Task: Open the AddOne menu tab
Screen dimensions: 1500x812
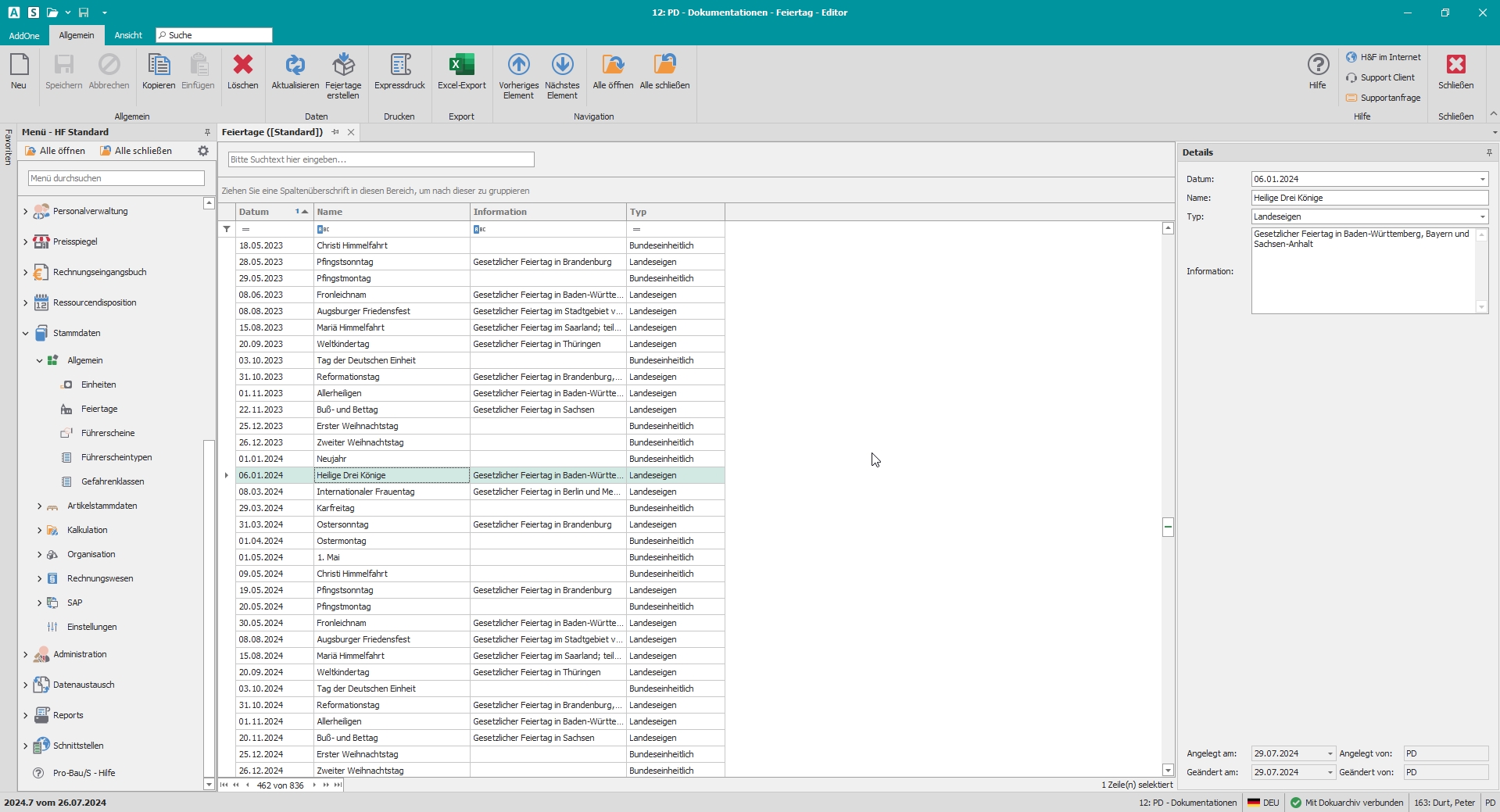Action: [x=24, y=35]
